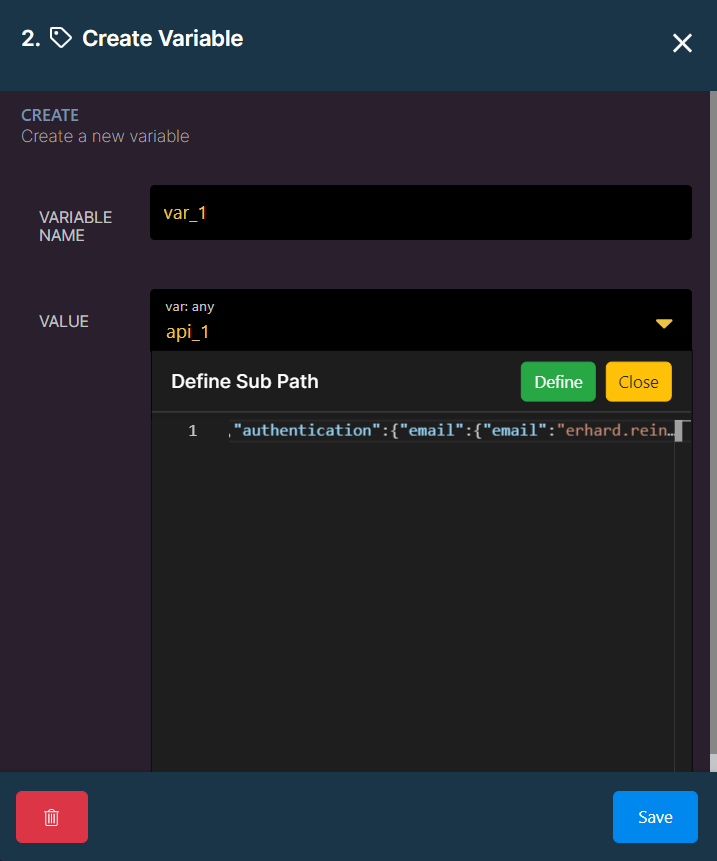
Task: Click "Create a new variable" description
Action: pos(105,136)
